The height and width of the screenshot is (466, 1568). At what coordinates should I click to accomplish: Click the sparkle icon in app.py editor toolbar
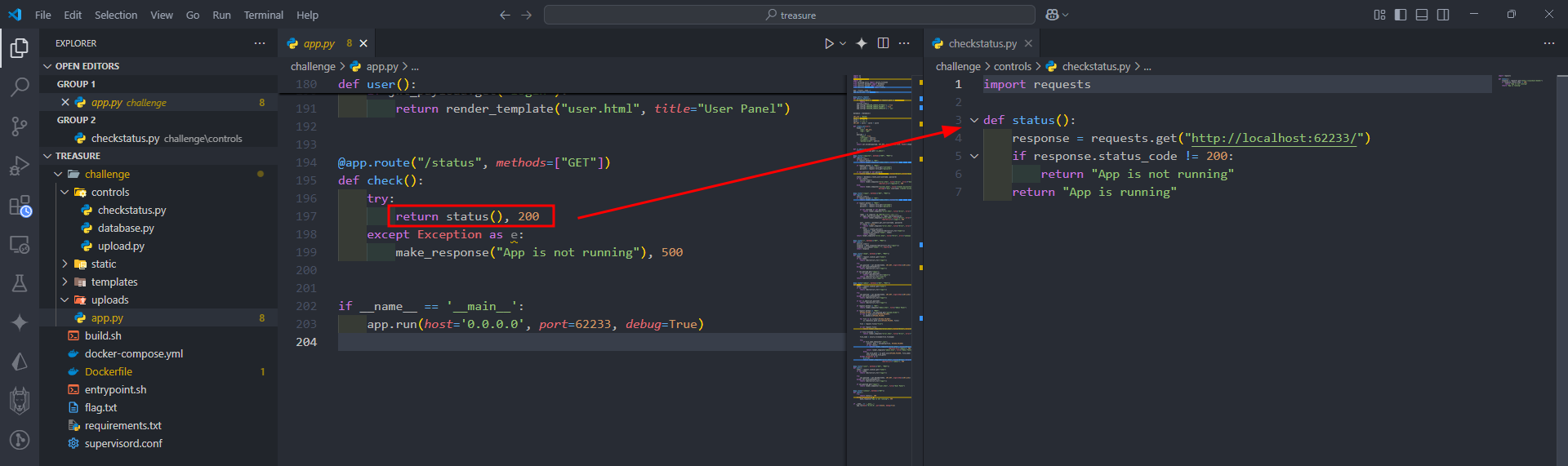(x=862, y=43)
